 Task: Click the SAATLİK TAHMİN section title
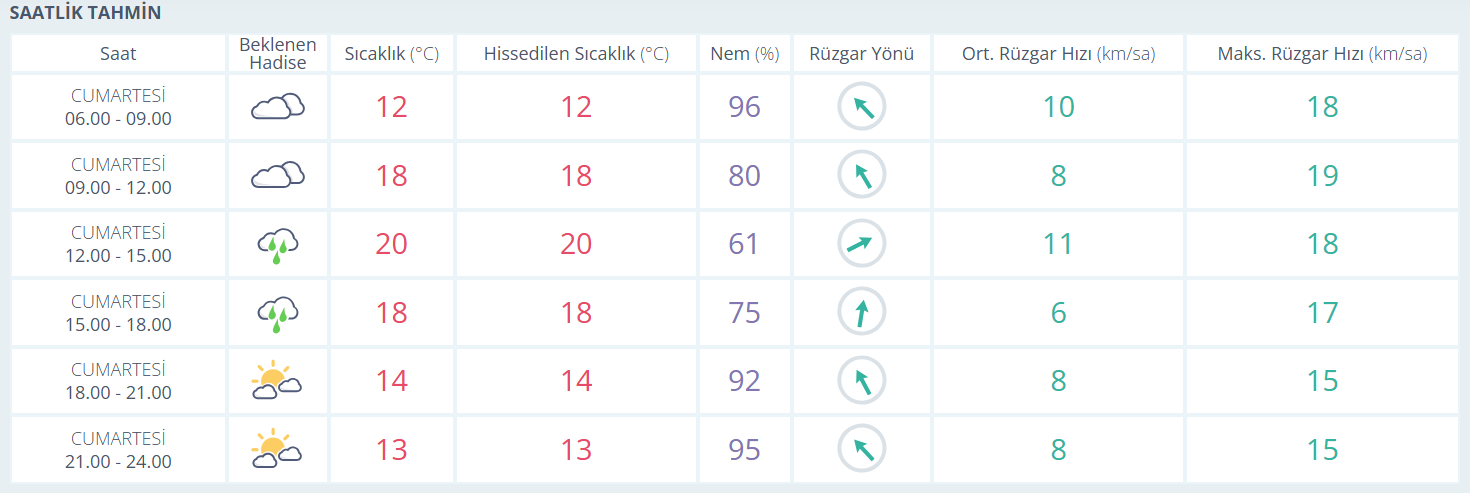click(x=85, y=13)
